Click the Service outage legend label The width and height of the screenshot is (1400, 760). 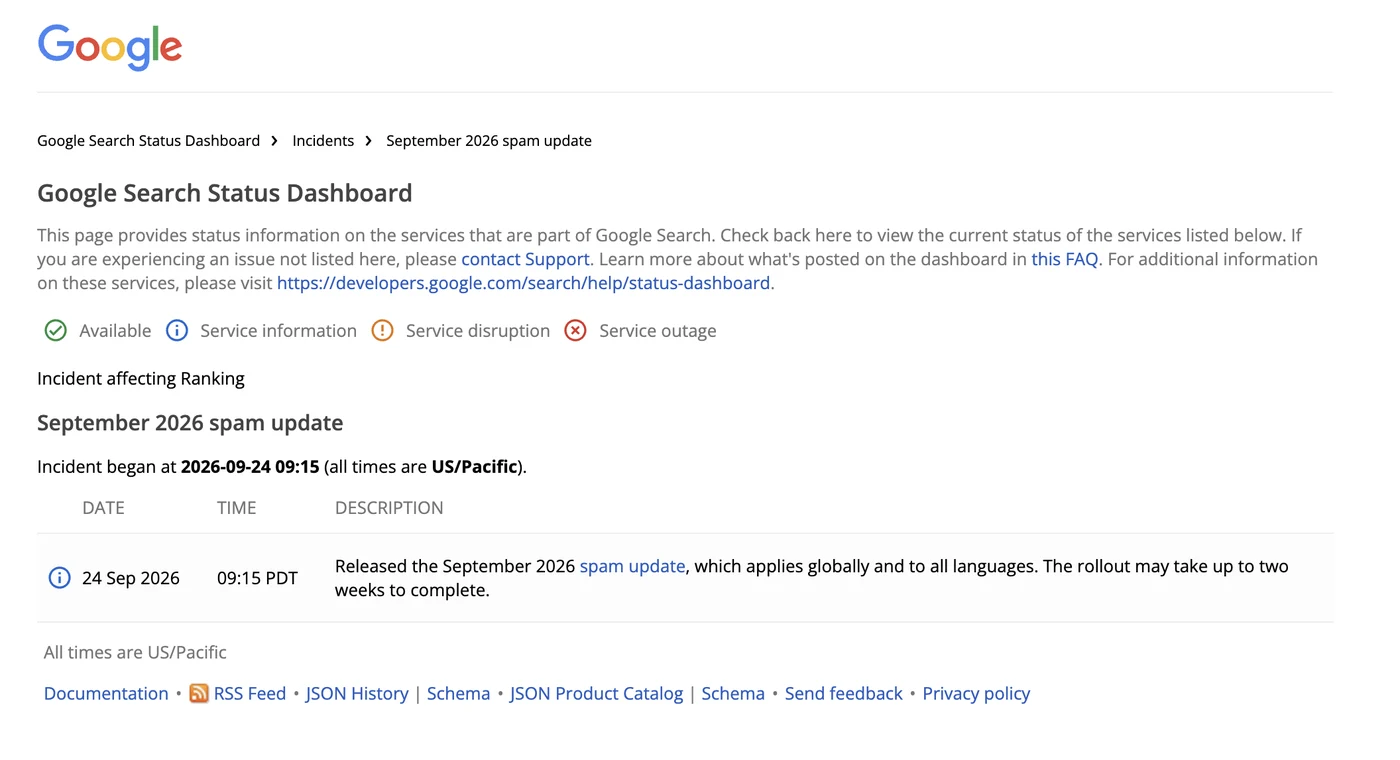pos(658,331)
